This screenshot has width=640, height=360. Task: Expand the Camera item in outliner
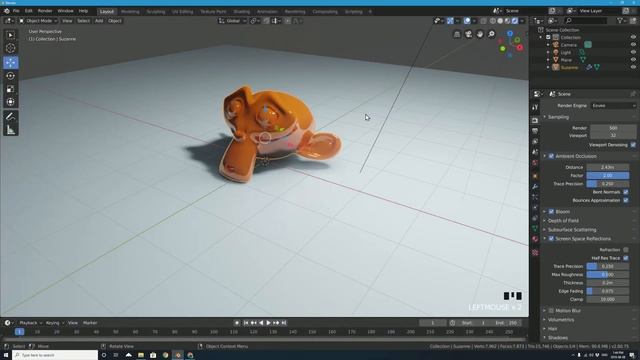[548, 45]
